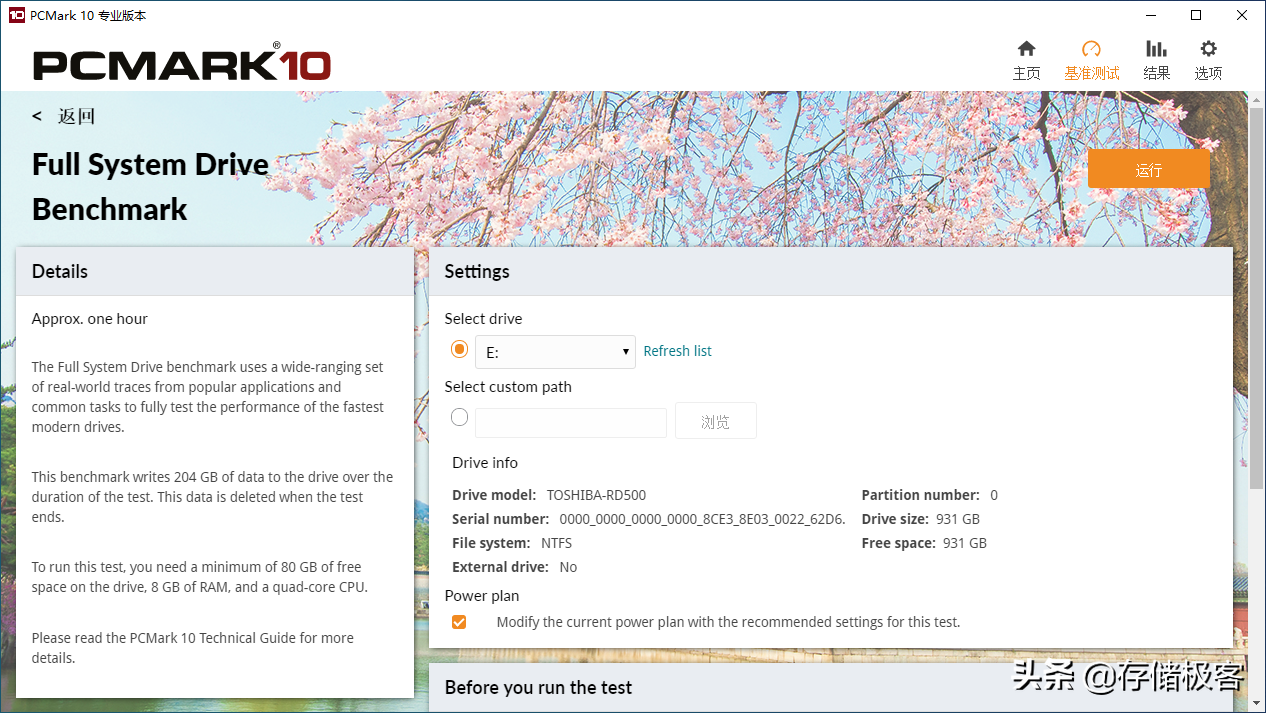Click the PCMark 10 title bar app icon
The image size is (1266, 713).
[16, 15]
